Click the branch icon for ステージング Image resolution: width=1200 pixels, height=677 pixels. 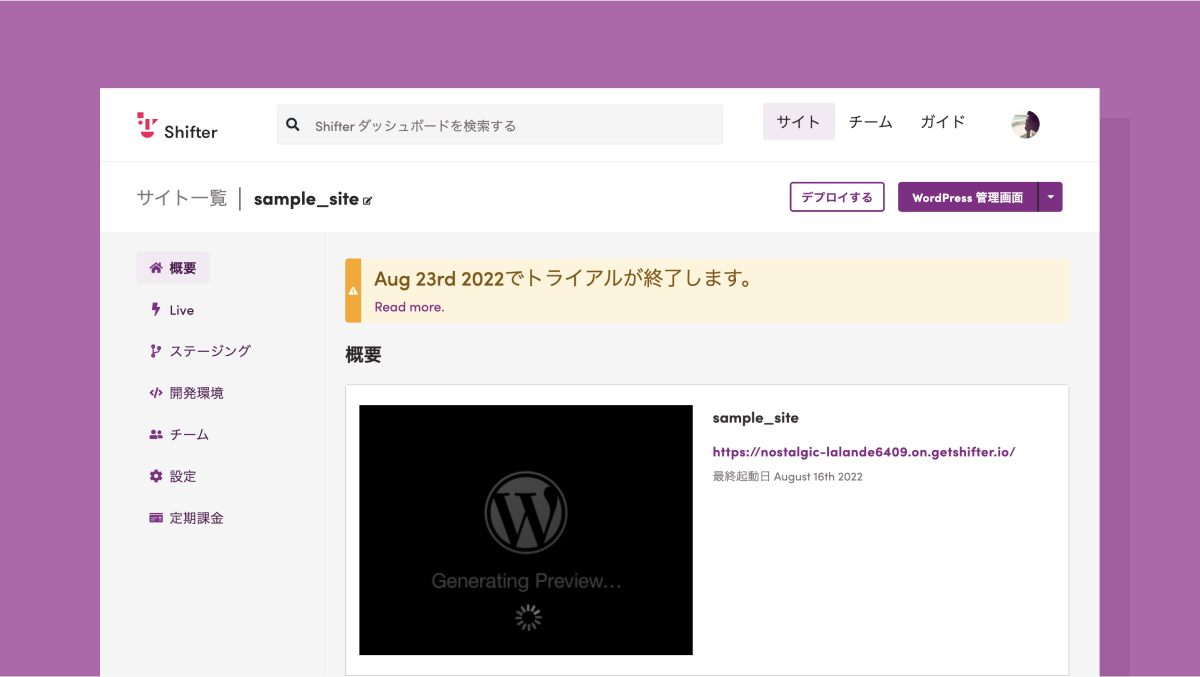(156, 351)
